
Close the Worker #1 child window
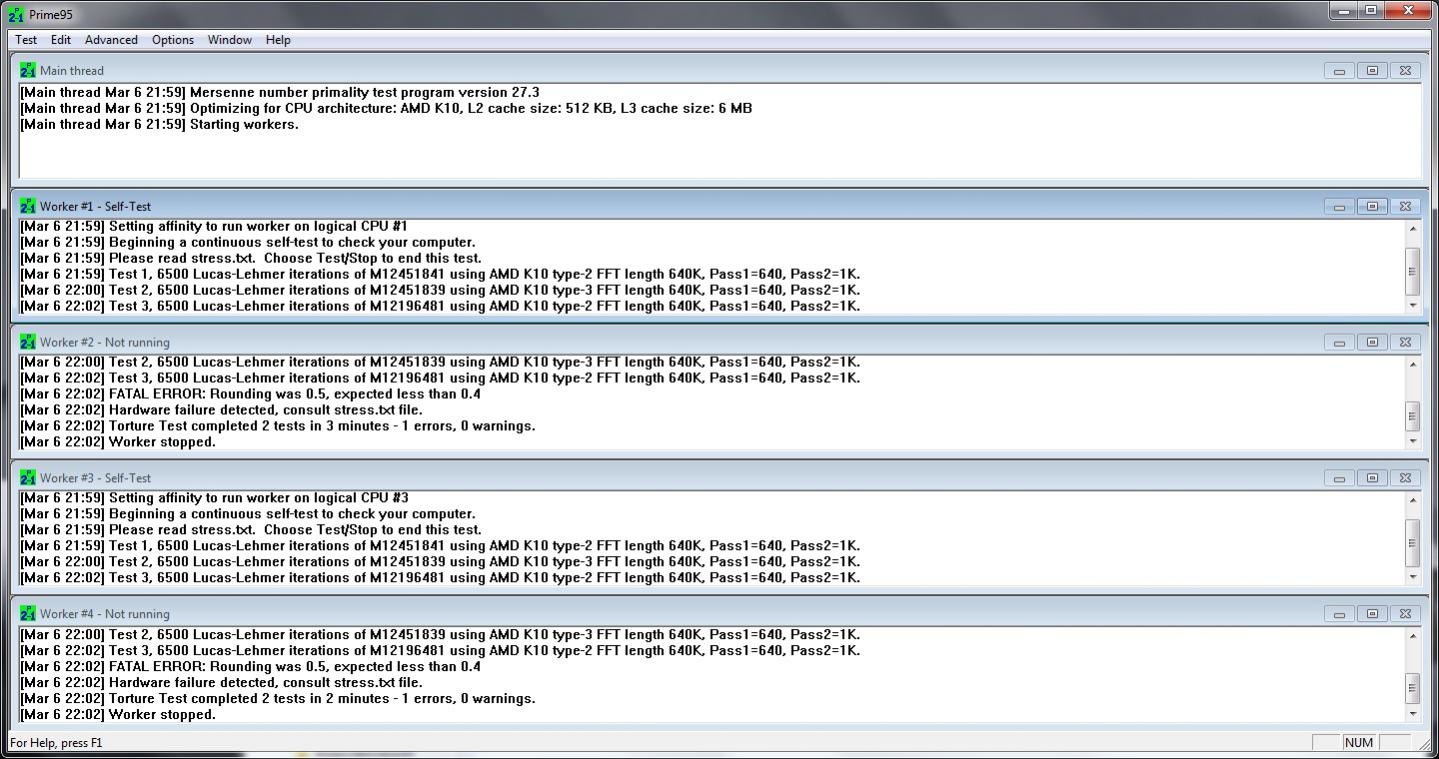pos(1405,207)
